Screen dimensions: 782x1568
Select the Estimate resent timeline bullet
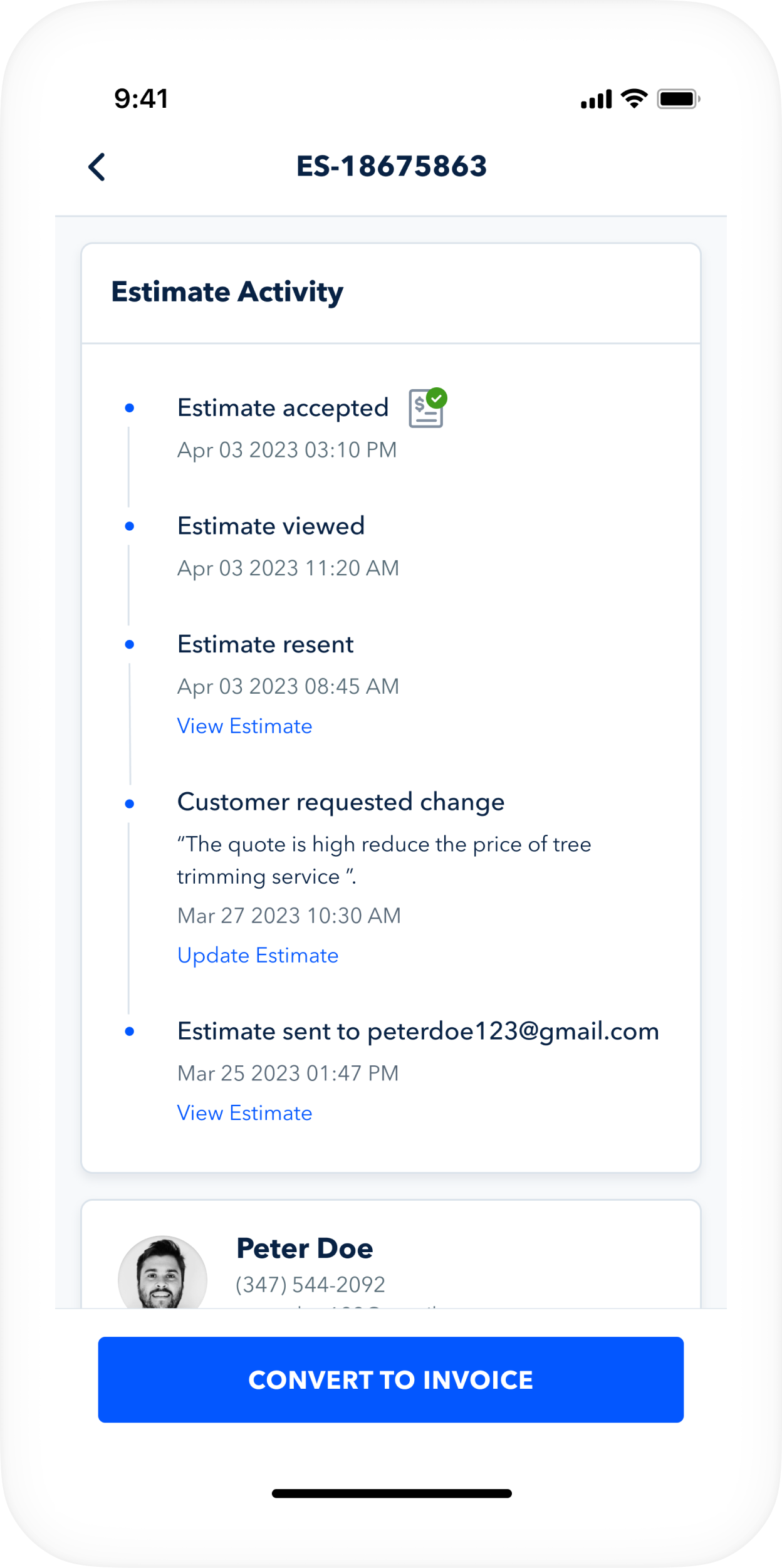click(x=130, y=644)
